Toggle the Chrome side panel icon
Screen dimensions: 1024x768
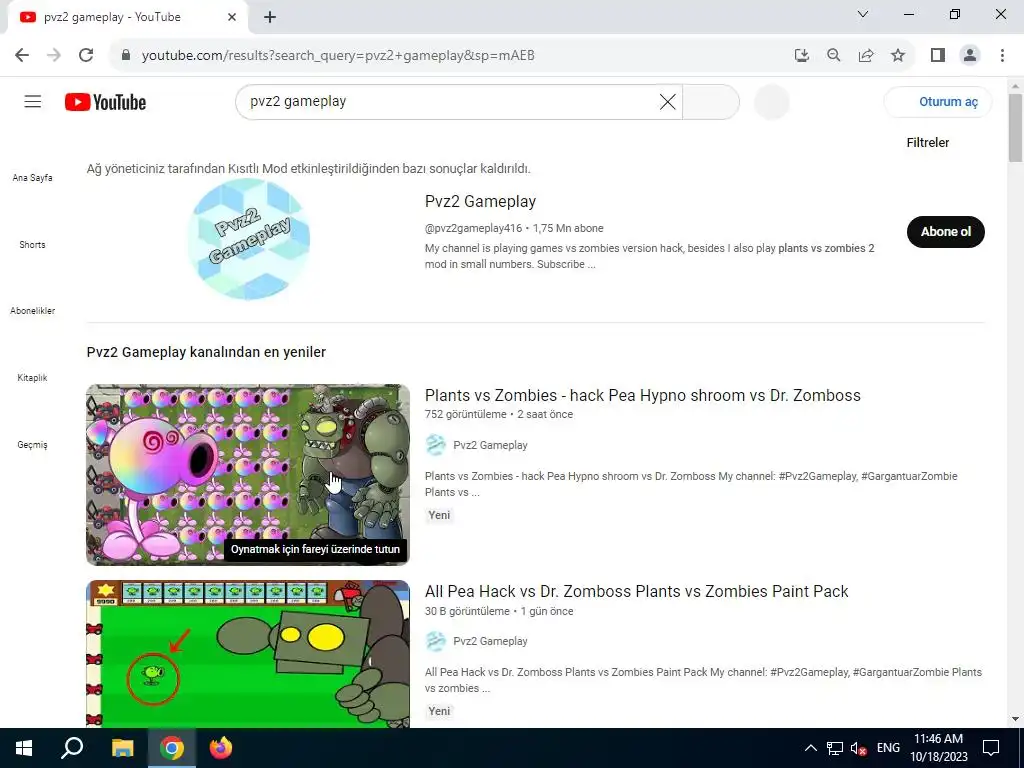(938, 56)
